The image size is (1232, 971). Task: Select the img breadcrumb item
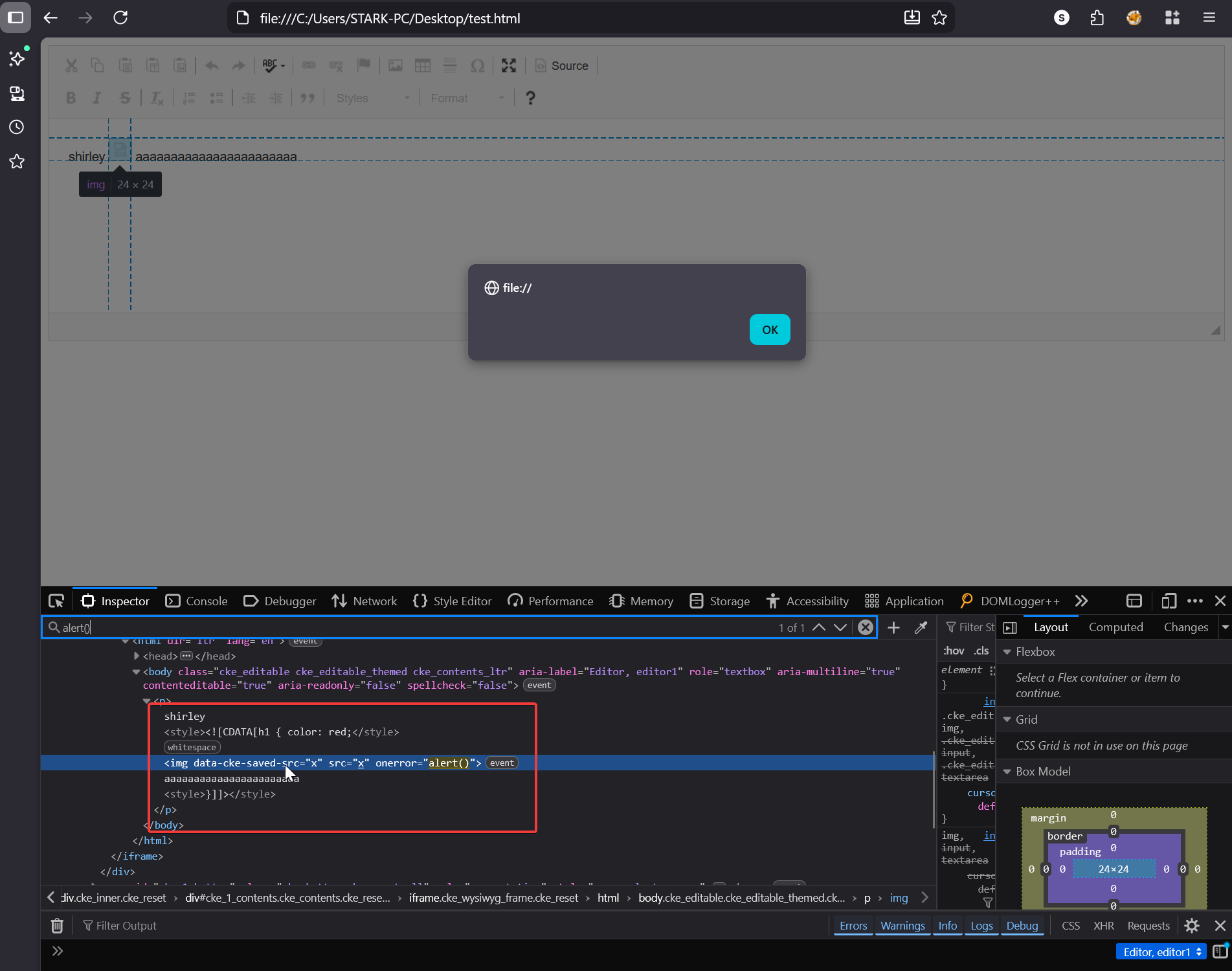point(899,898)
